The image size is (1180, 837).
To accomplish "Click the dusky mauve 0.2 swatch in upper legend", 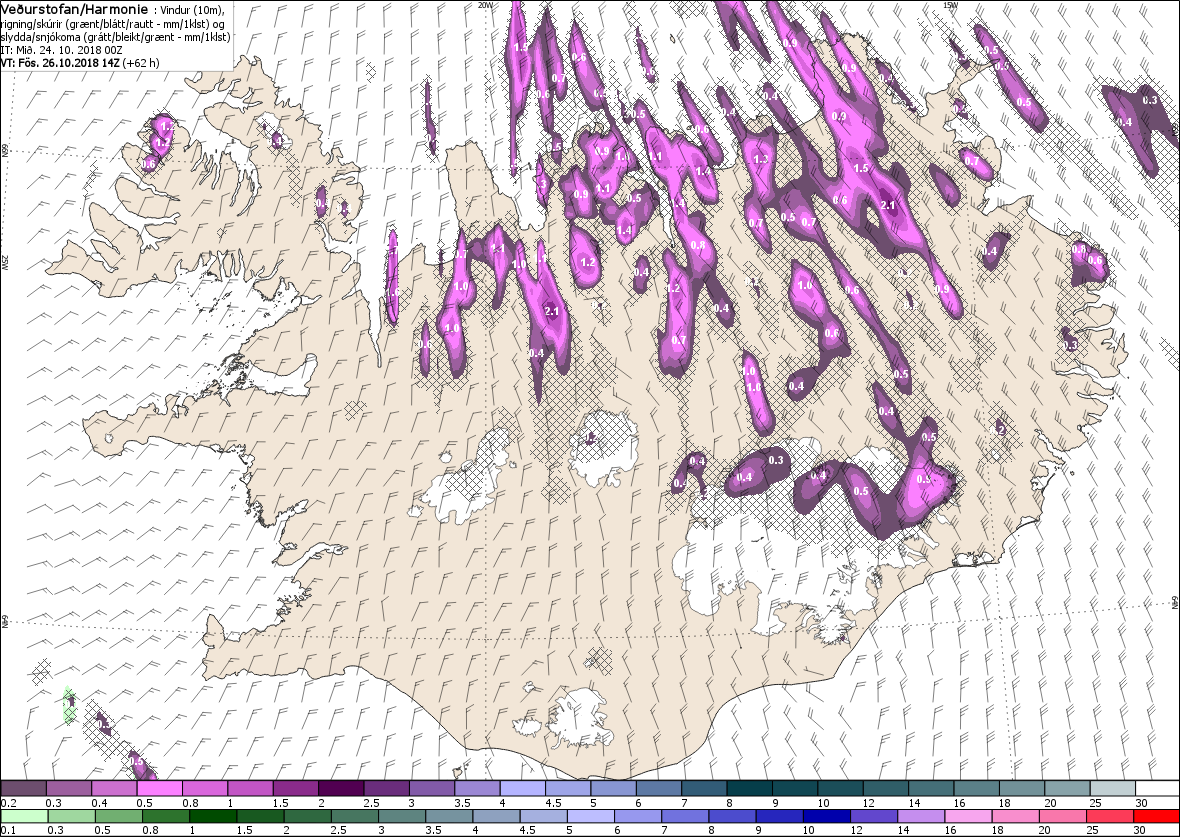I will tap(23, 788).
